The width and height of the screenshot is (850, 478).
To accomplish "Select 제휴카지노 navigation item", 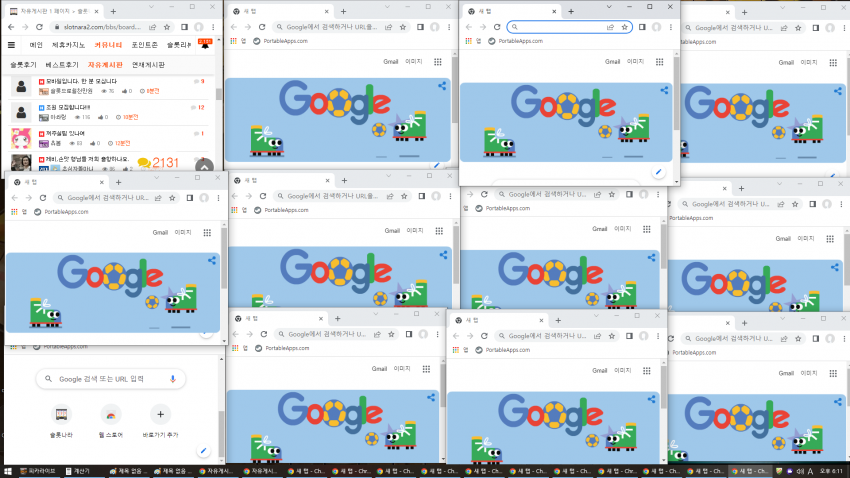I will click(68, 45).
